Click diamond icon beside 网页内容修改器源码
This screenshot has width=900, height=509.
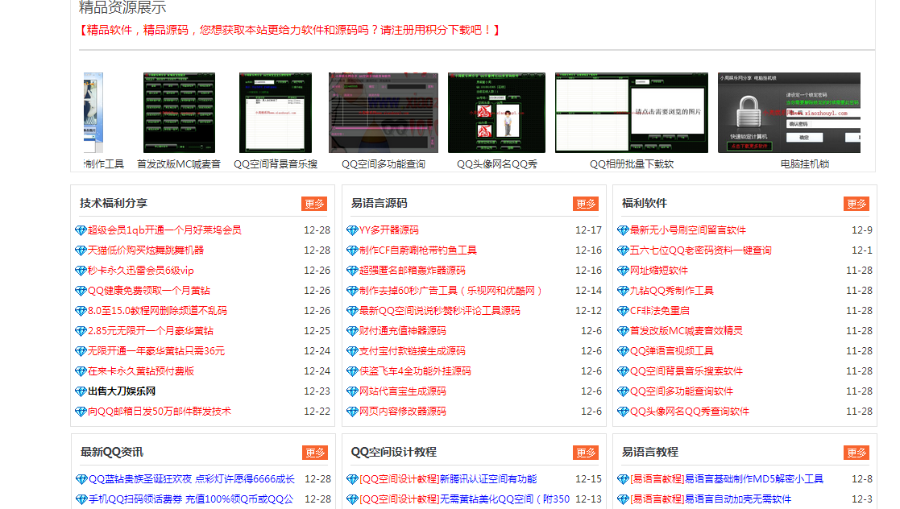coord(352,411)
